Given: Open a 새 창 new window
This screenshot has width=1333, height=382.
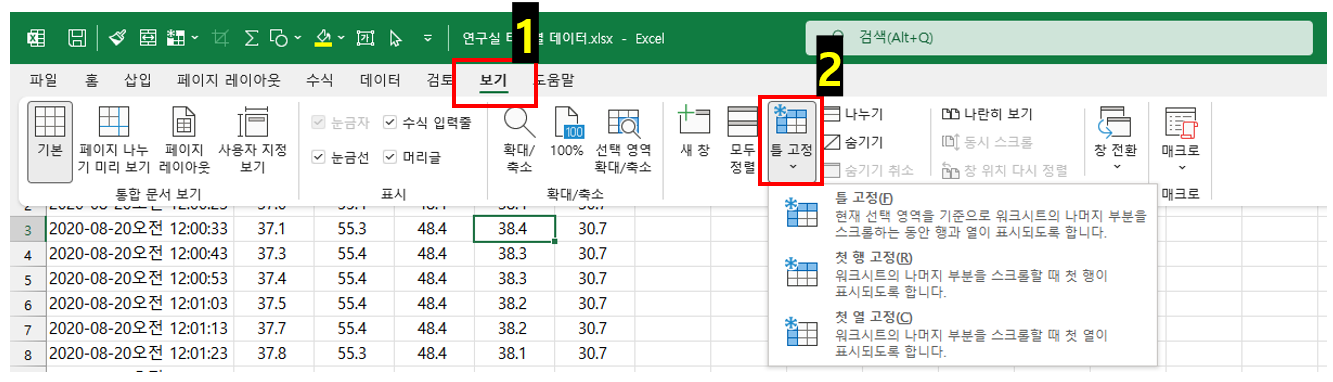Looking at the screenshot, I should (x=694, y=130).
